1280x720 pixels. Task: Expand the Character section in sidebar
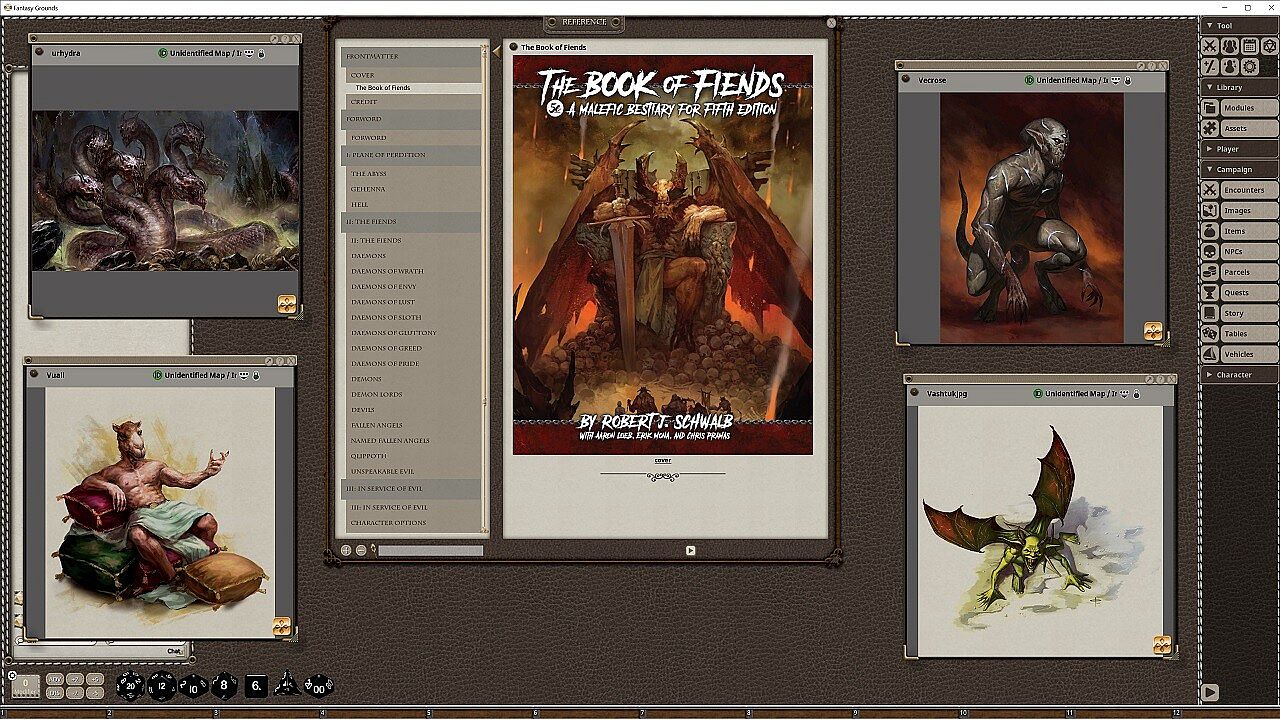tap(1239, 375)
